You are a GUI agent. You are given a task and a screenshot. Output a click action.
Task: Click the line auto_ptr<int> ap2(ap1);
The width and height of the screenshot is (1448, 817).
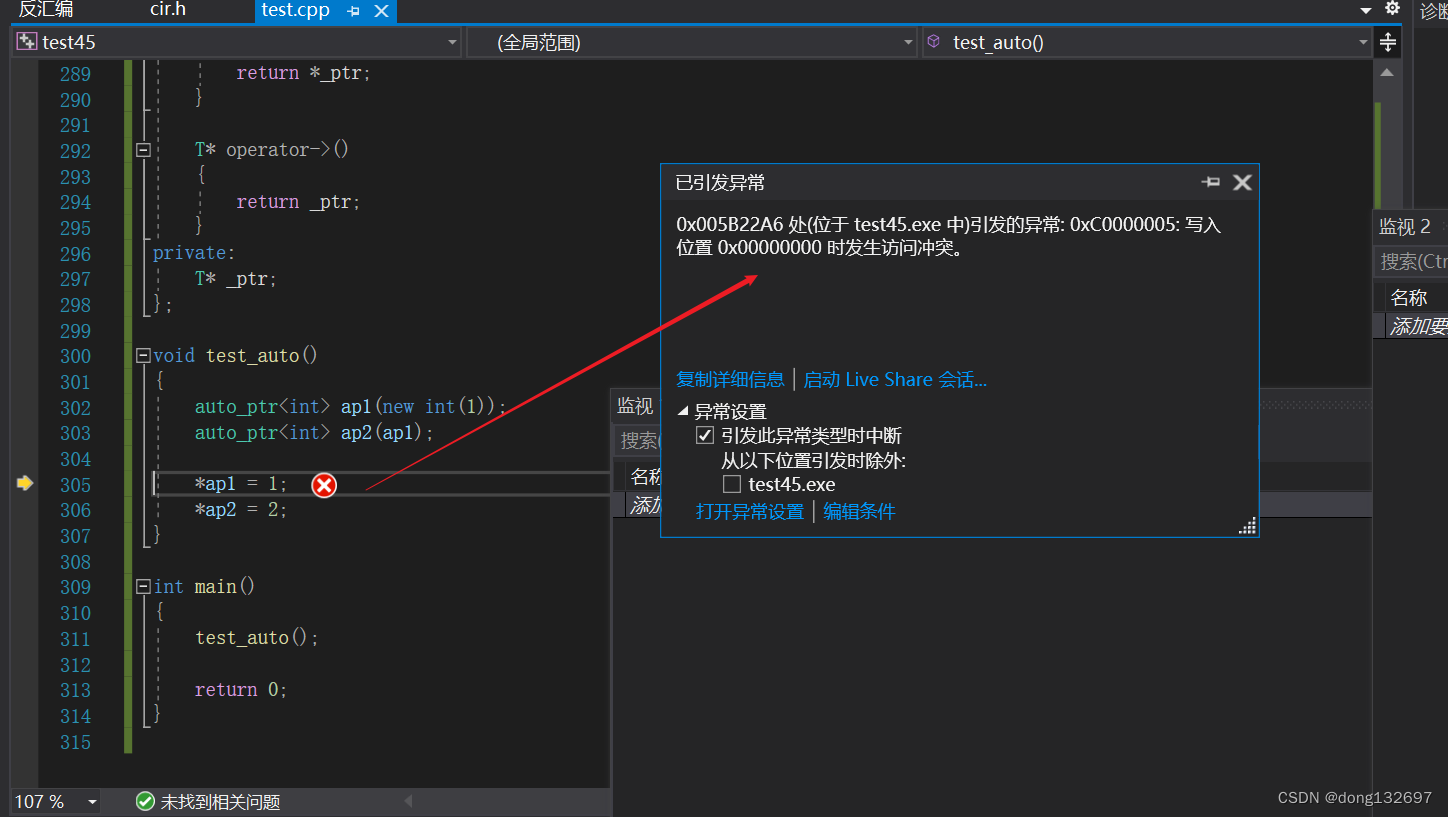314,433
